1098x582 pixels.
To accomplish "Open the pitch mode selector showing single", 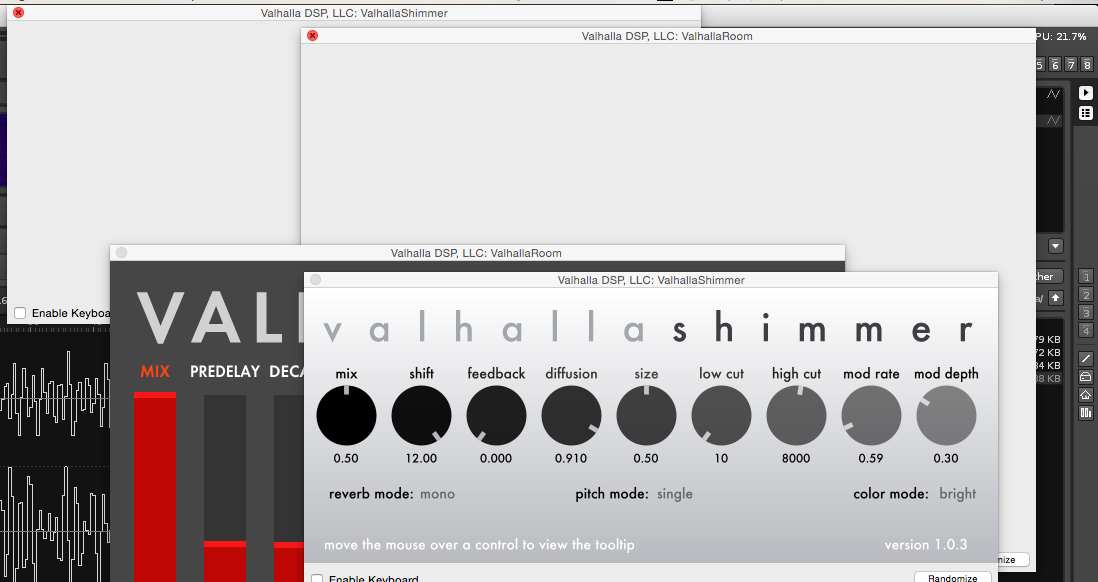I will (675, 494).
